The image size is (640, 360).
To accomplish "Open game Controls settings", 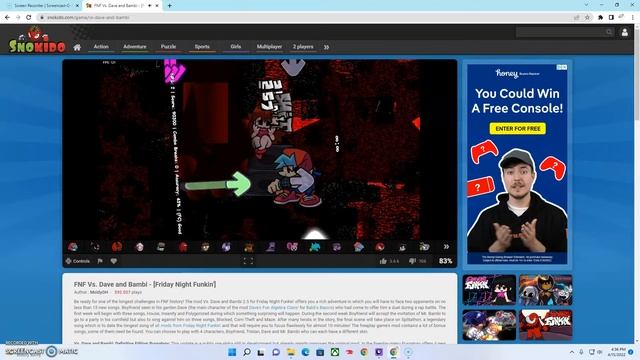I will click(x=78, y=261).
